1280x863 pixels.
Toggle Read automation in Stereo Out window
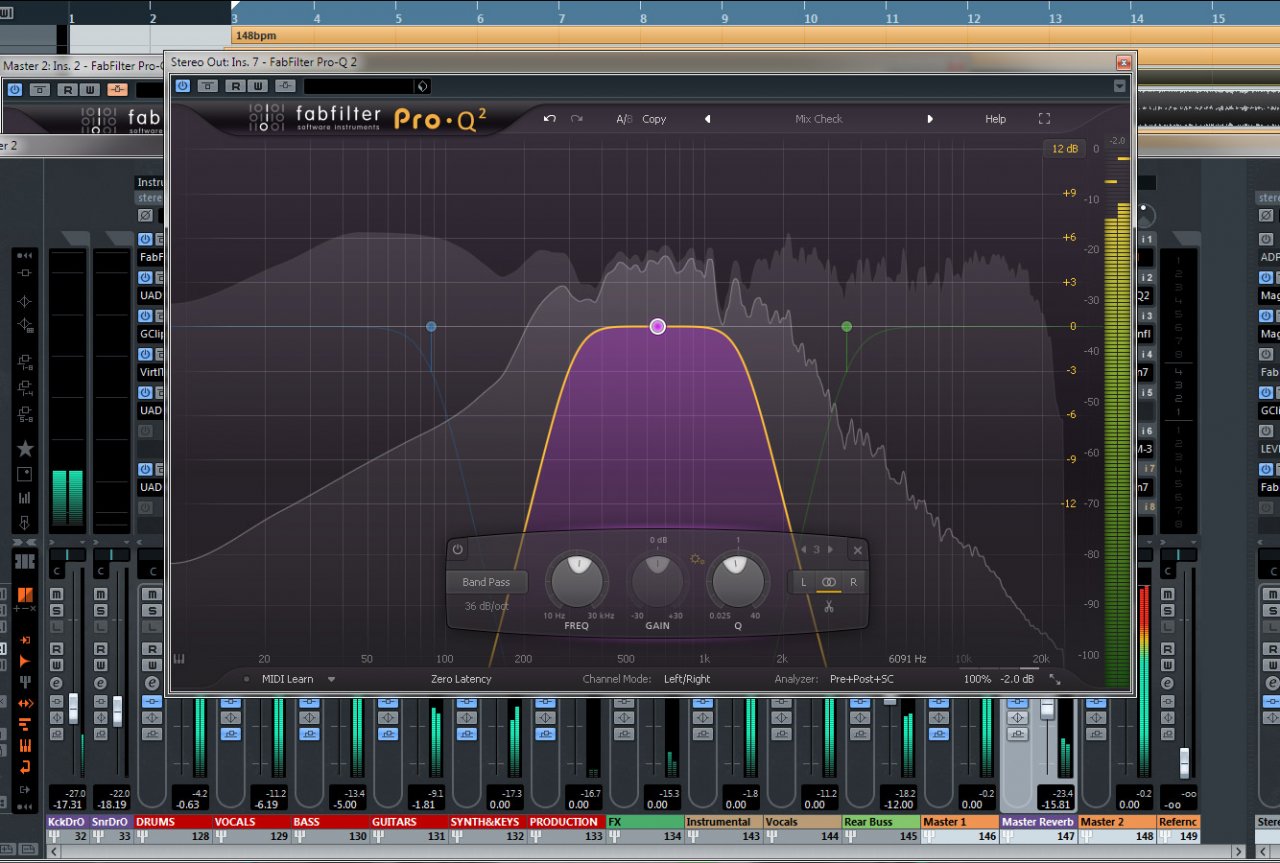(235, 86)
